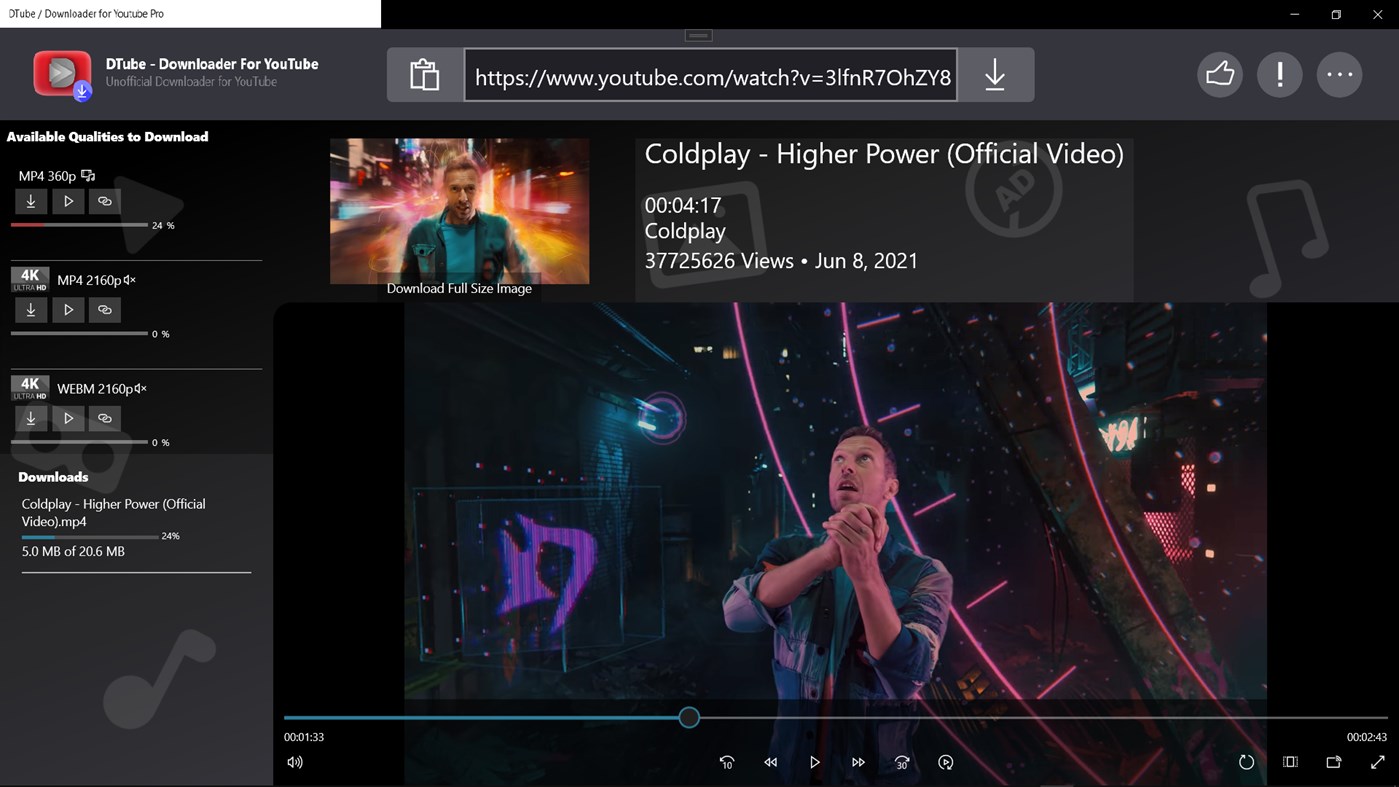Copy the link for MP4 2160p
This screenshot has width=1399, height=787.
[x=105, y=310]
